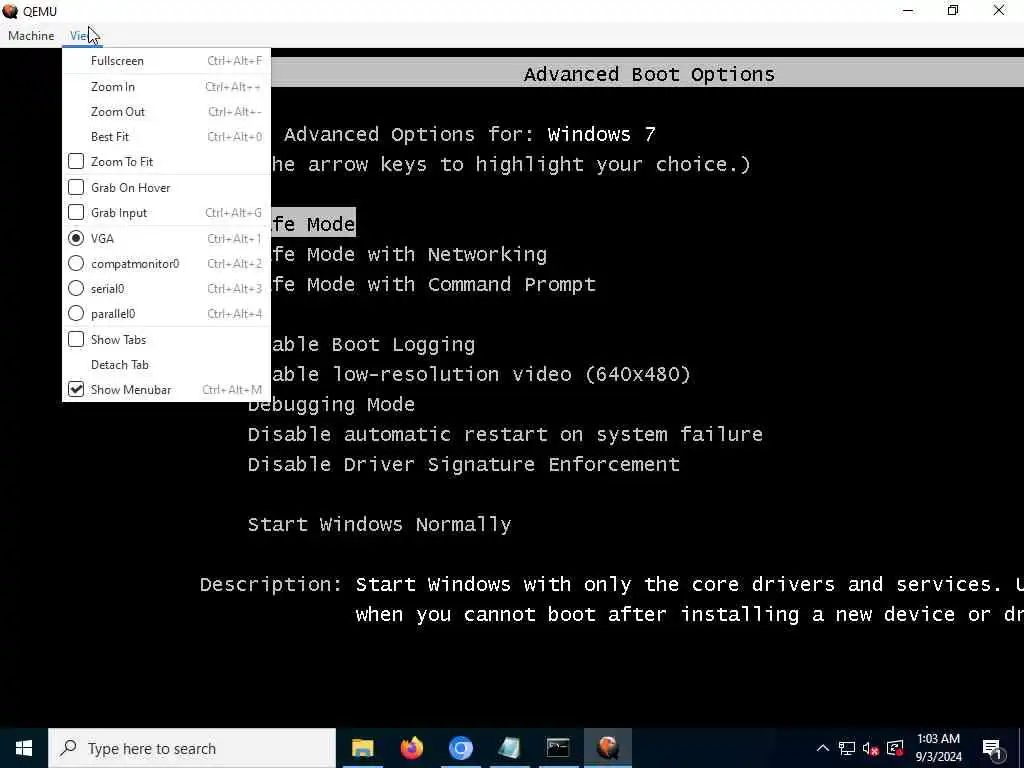Select Zoom Out menu entry
This screenshot has width=1024, height=768.
point(167,112)
